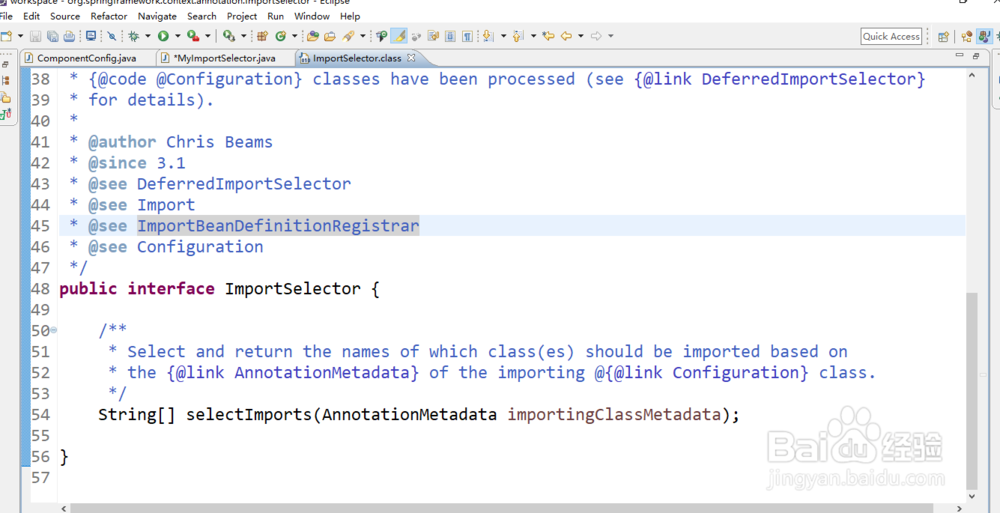Open the Search menu
This screenshot has width=1000, height=513.
[x=202, y=16]
